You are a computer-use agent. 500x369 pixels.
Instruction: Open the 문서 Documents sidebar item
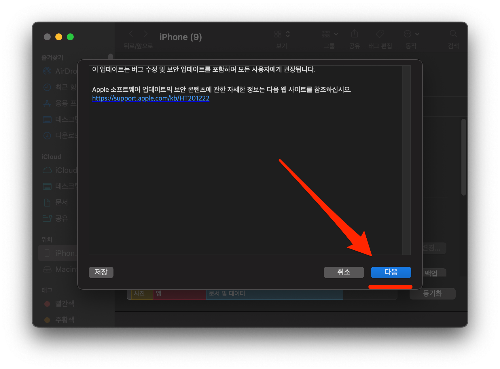point(56,202)
